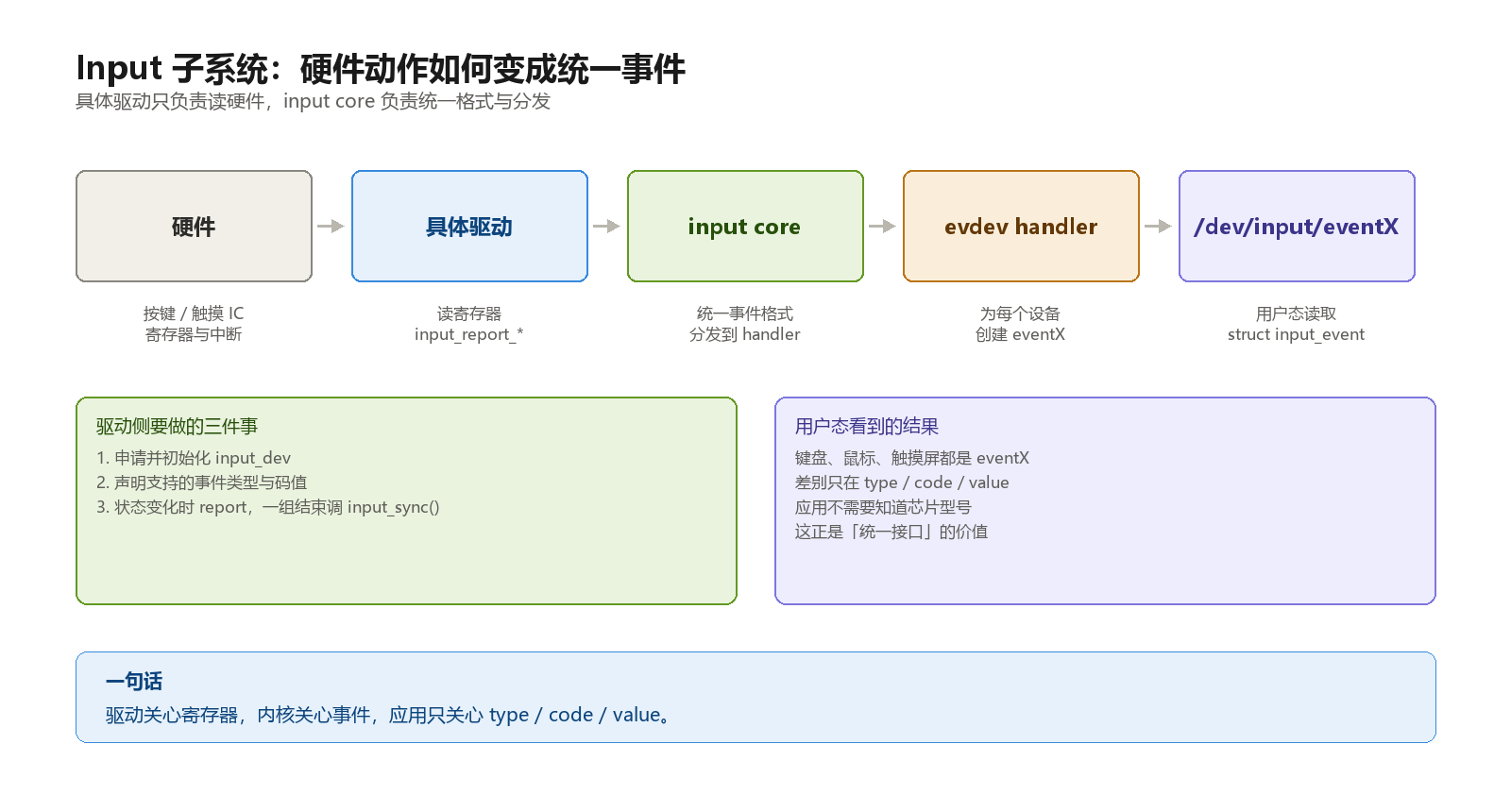Click the caption "统一事件格式"
1511x812 pixels.
point(745,313)
